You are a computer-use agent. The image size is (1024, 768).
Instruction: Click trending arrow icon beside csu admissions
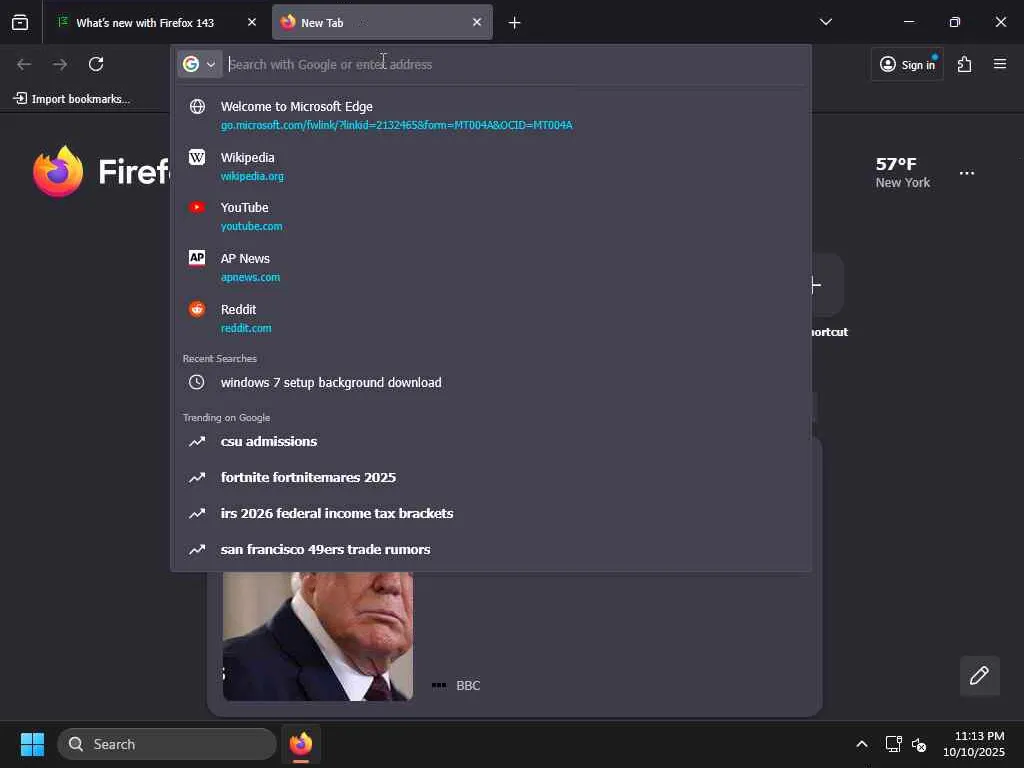197,441
